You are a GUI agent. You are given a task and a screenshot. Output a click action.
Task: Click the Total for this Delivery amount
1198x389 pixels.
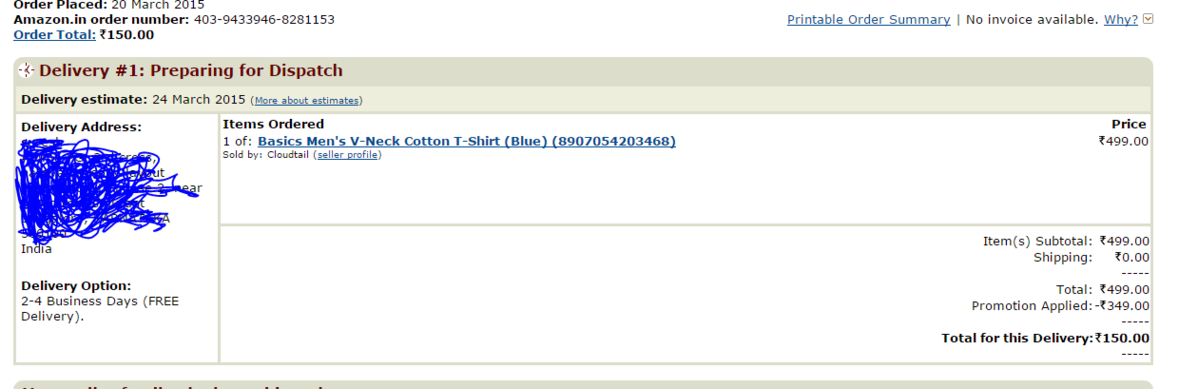(x=1122, y=339)
